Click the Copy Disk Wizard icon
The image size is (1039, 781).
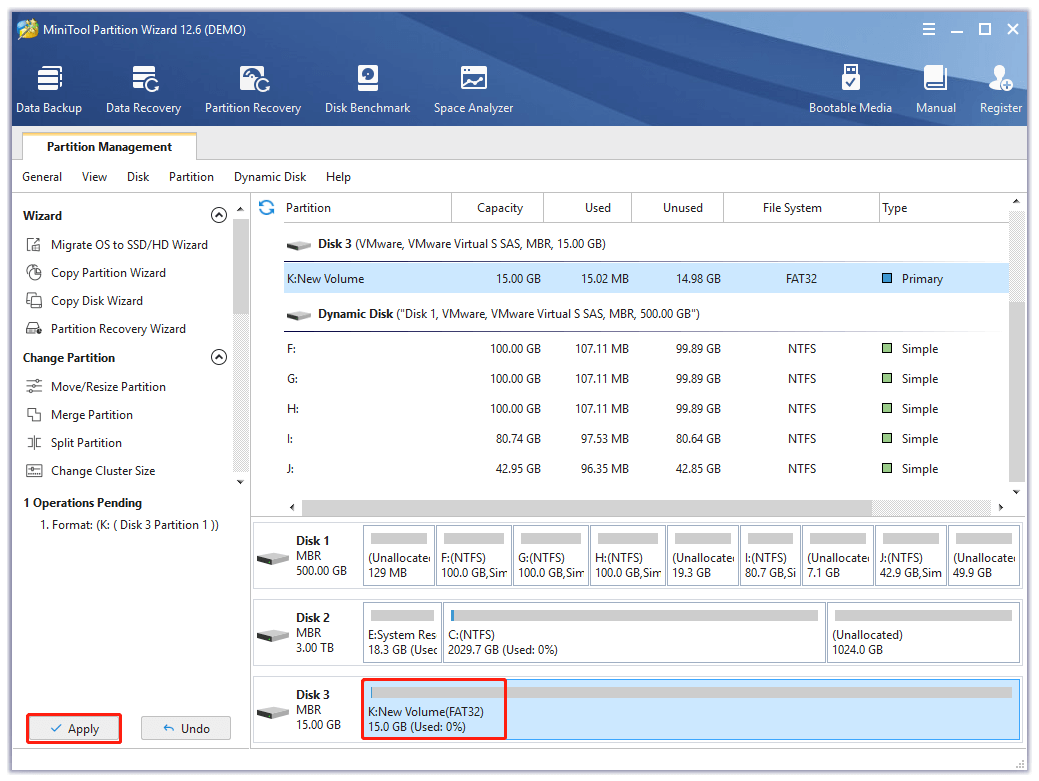click(34, 300)
